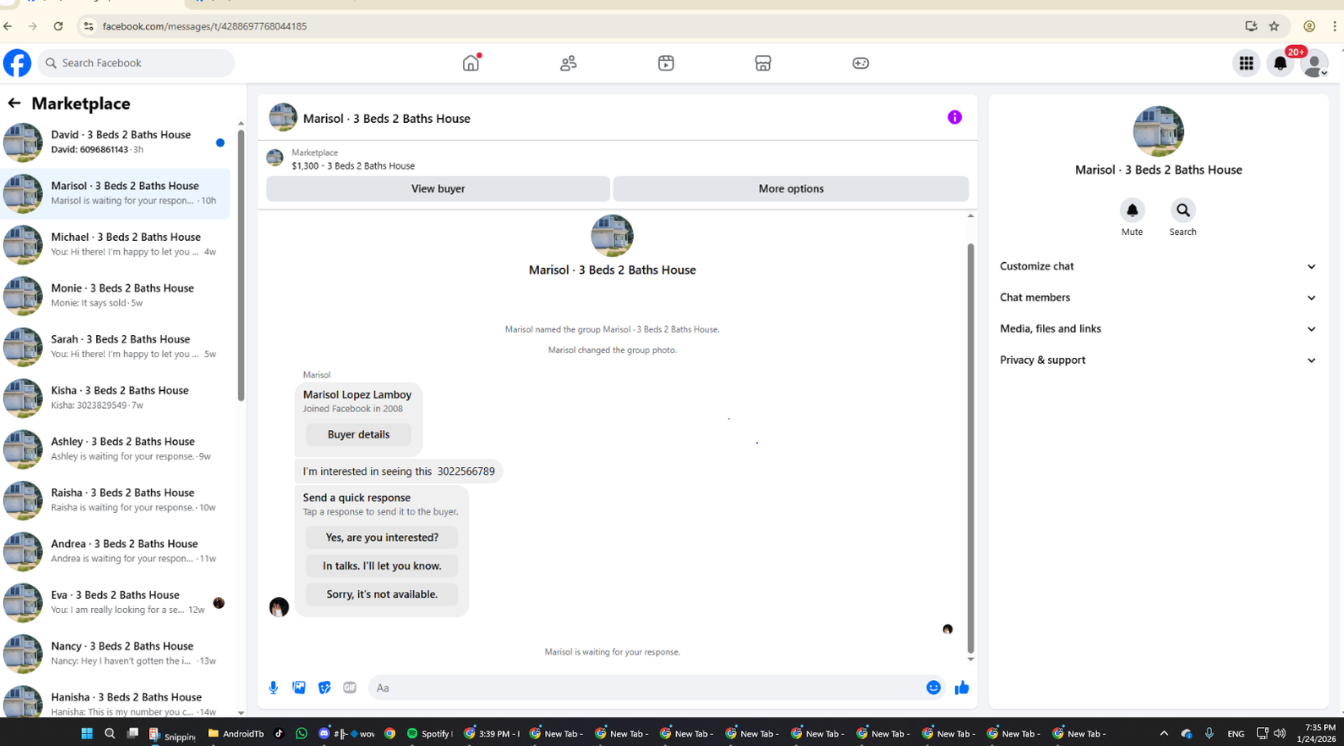Choose a sticker from the sticker icon

pos(324,688)
